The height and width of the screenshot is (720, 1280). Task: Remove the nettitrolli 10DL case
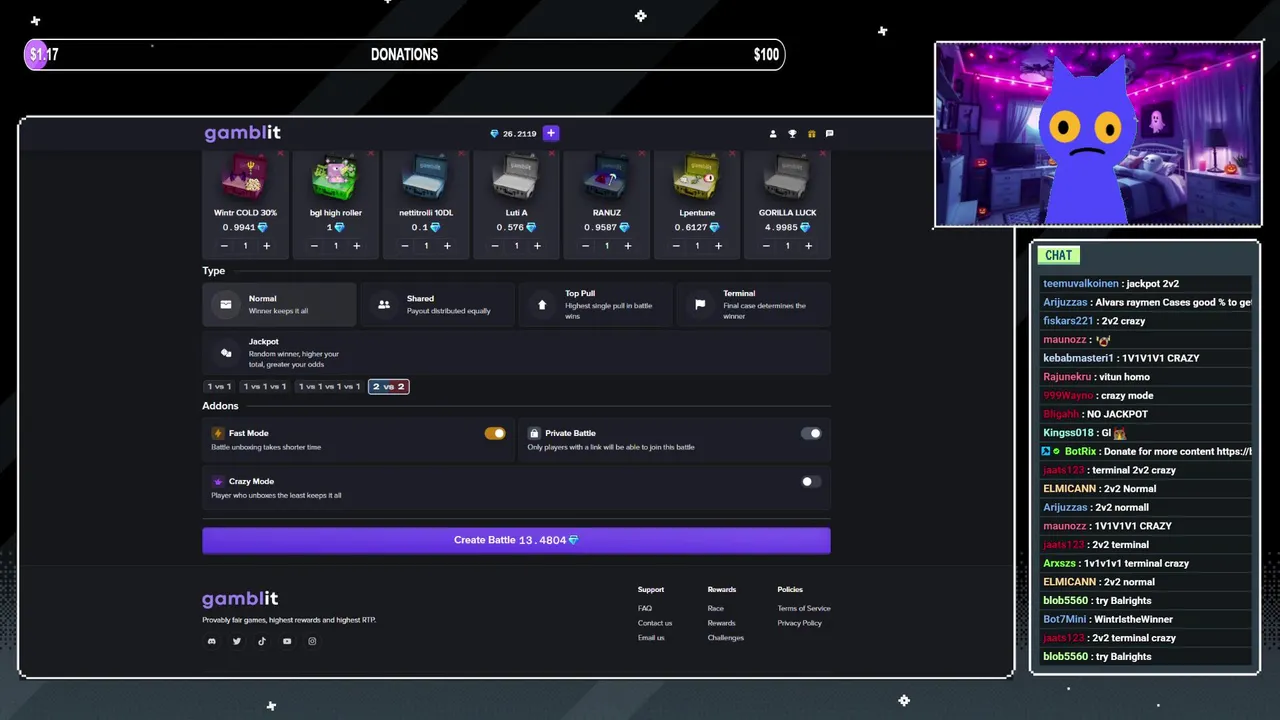(461, 153)
